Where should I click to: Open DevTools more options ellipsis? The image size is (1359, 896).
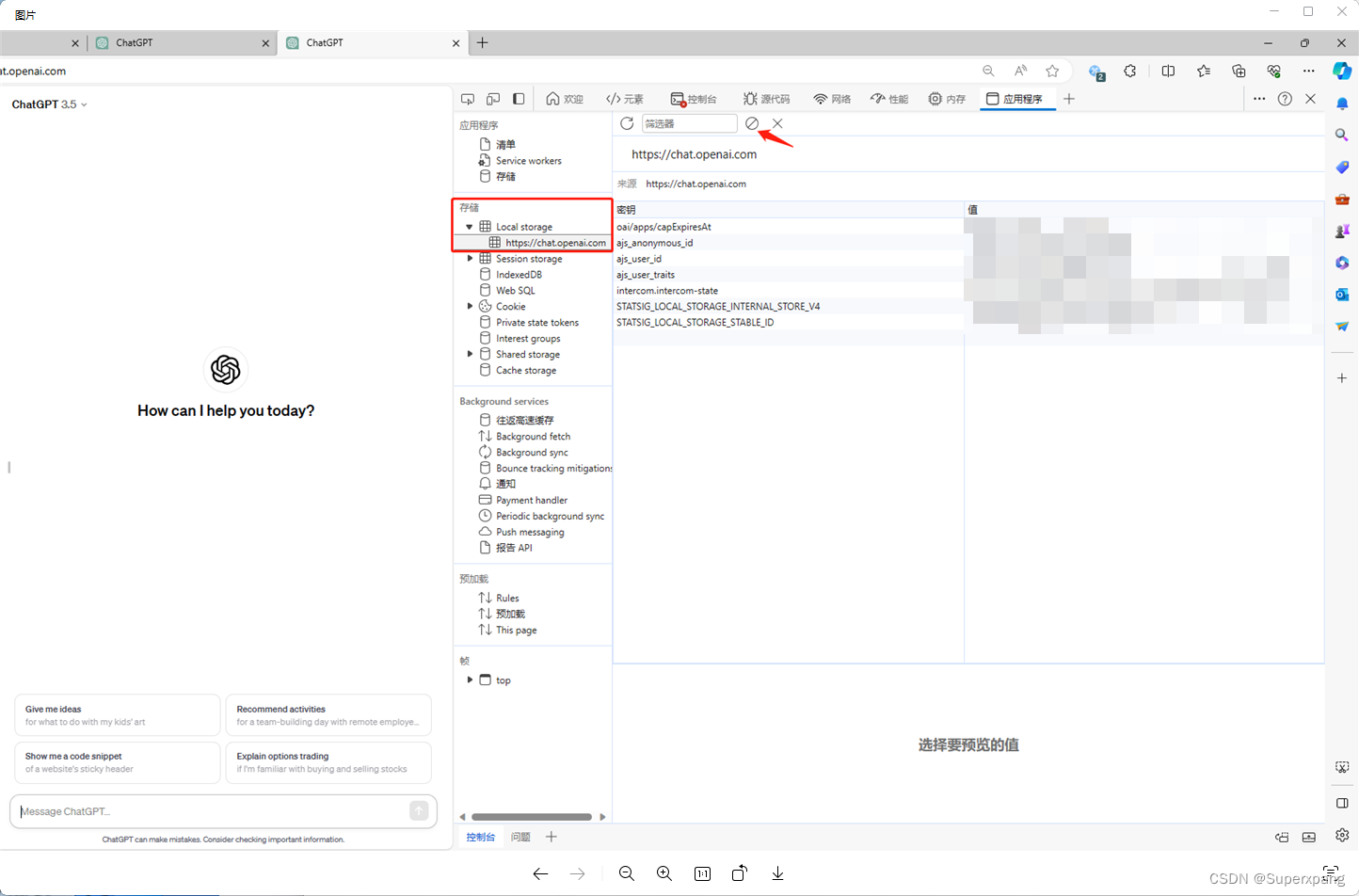click(1259, 99)
